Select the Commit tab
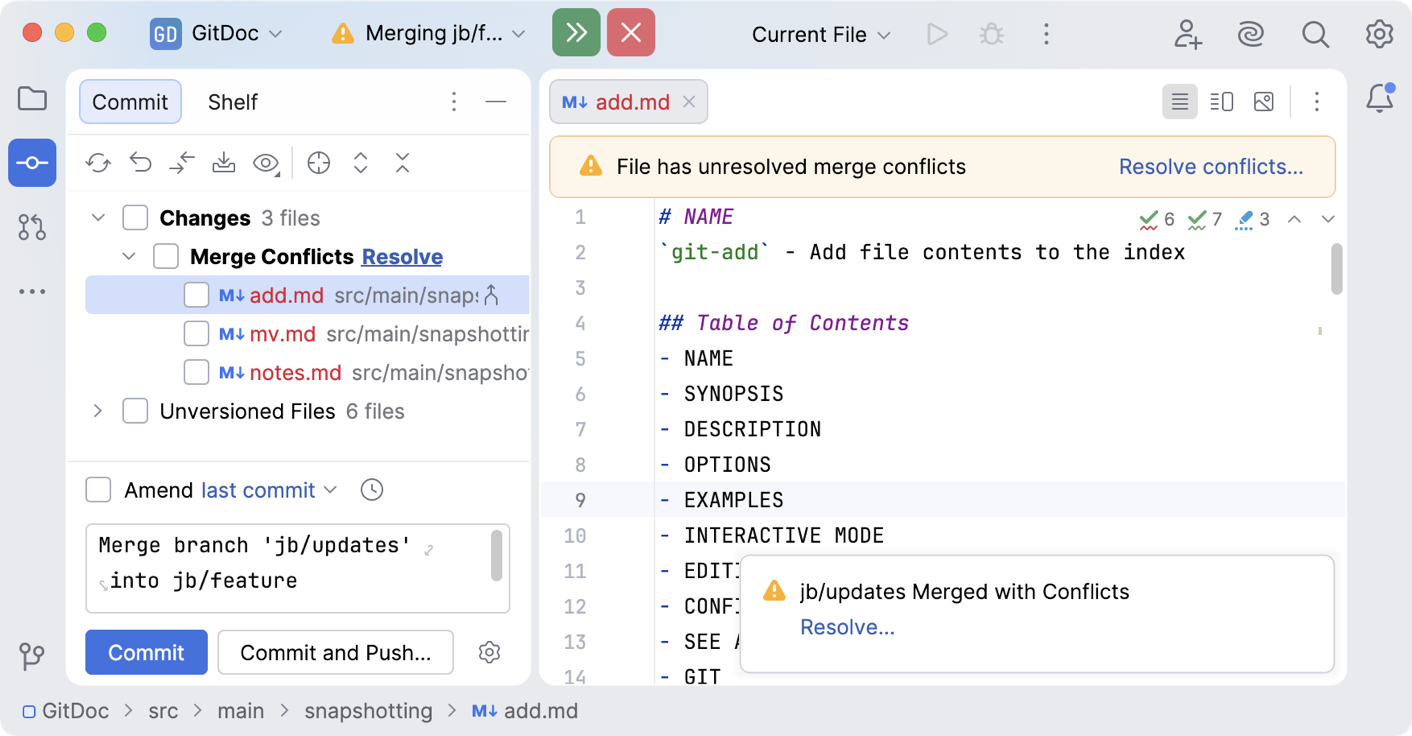1412x736 pixels. 130,102
